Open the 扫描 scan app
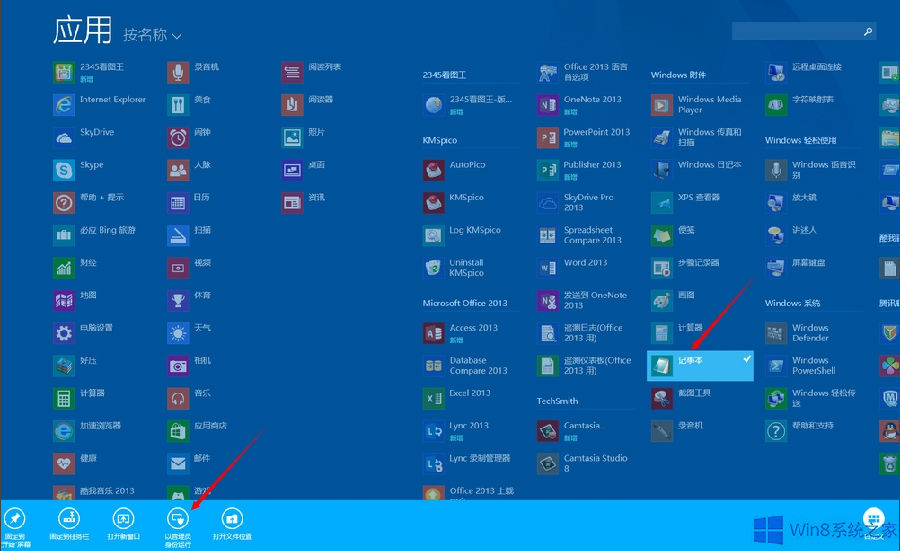Image resolution: width=900 pixels, height=551 pixels. click(189, 235)
